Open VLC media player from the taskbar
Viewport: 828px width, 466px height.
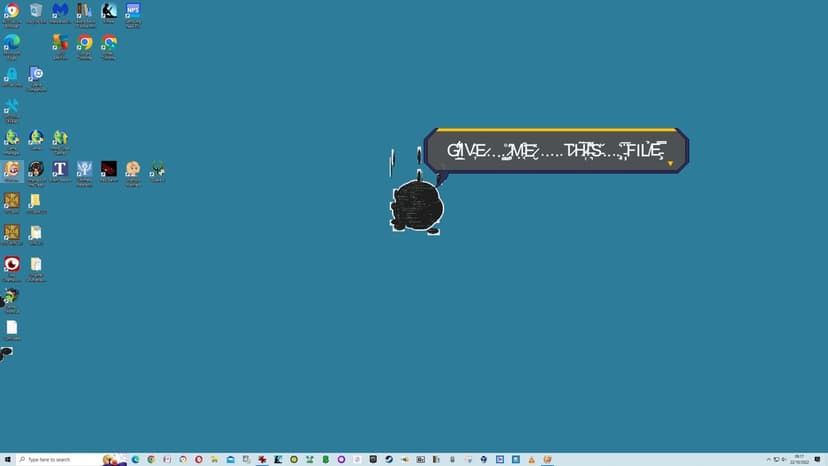tap(531, 460)
